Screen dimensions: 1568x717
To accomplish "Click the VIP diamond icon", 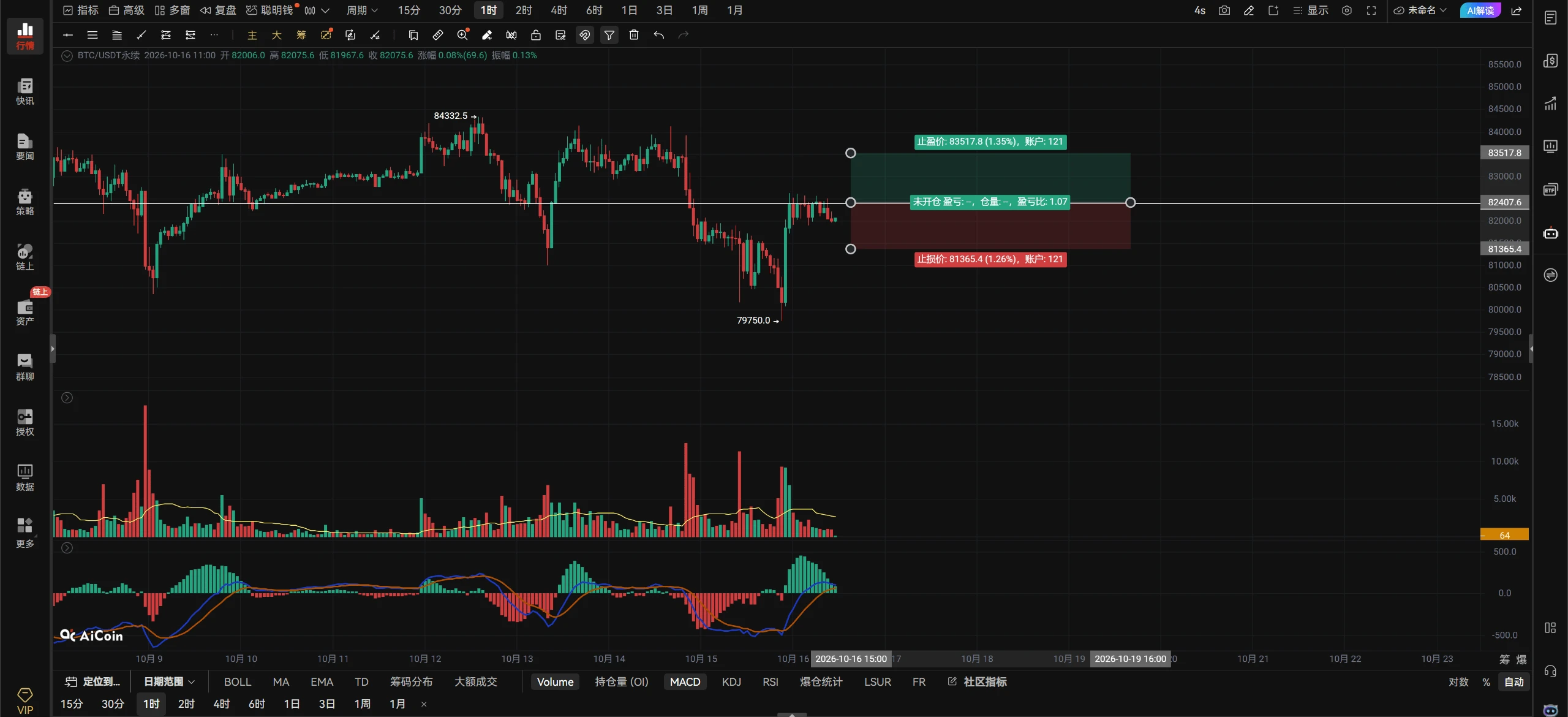I will click(25, 701).
